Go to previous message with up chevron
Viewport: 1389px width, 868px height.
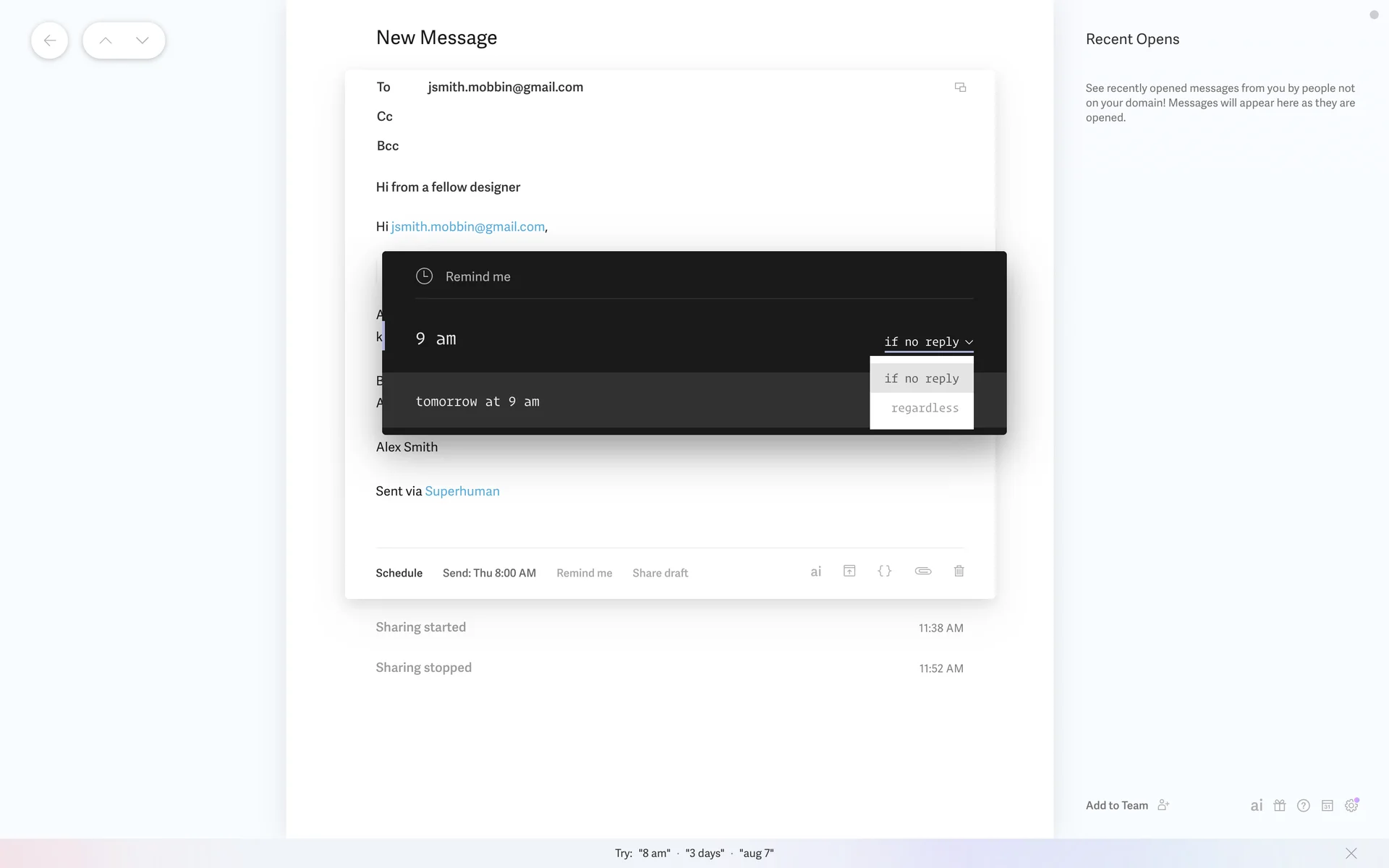click(106, 41)
